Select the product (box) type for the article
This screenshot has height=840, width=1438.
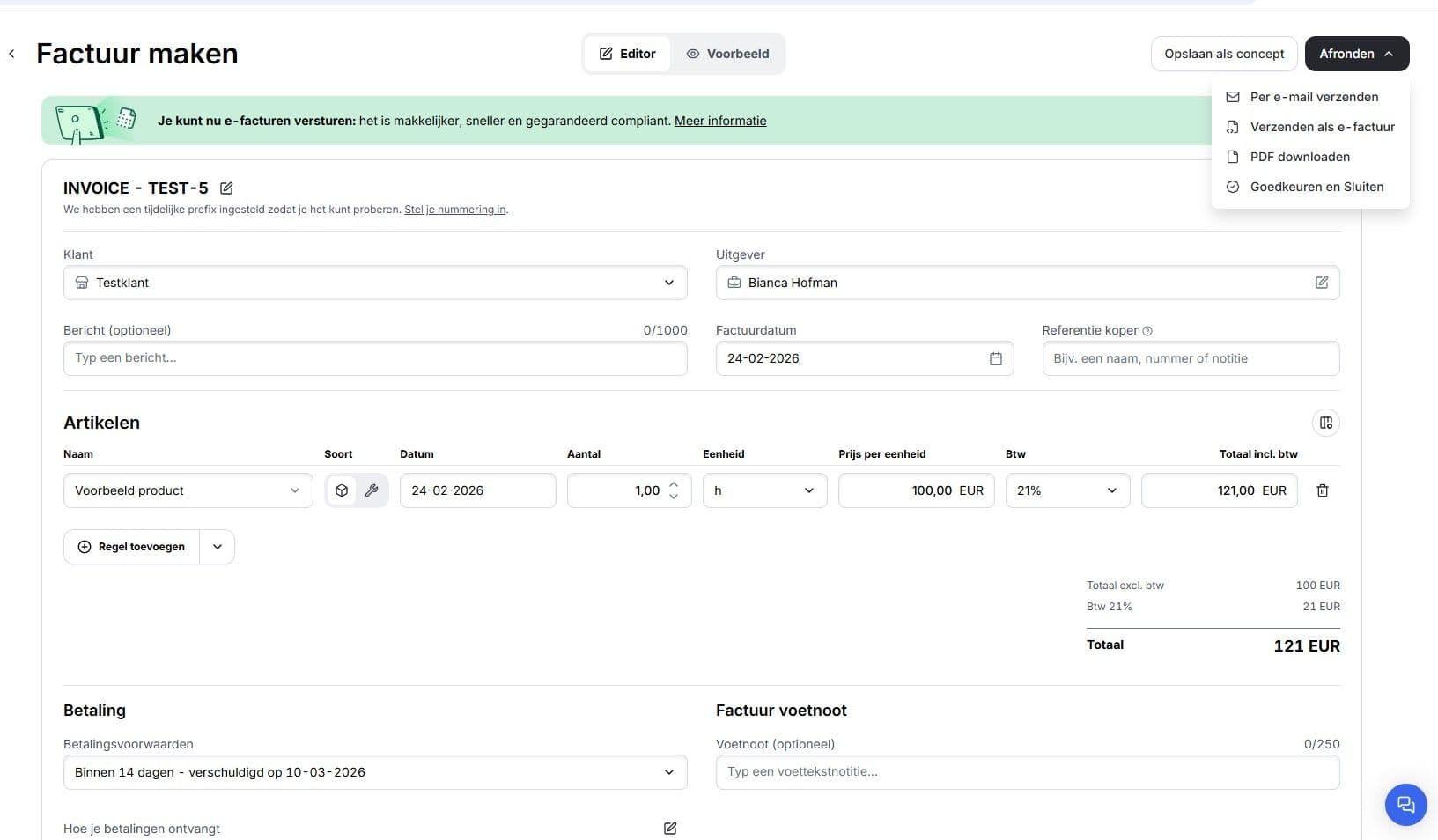click(x=341, y=490)
